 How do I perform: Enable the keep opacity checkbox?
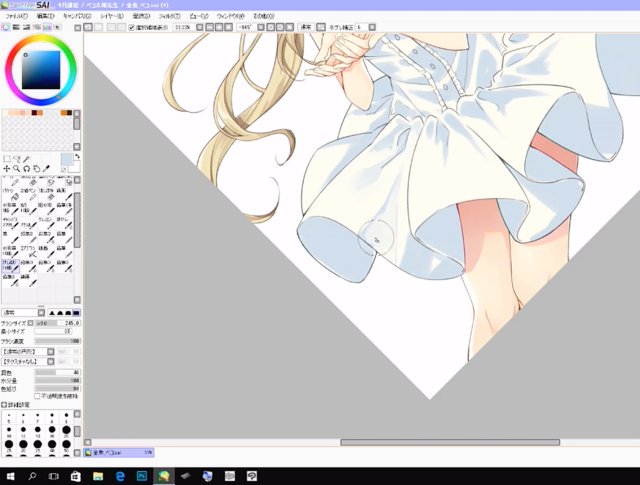[37, 396]
